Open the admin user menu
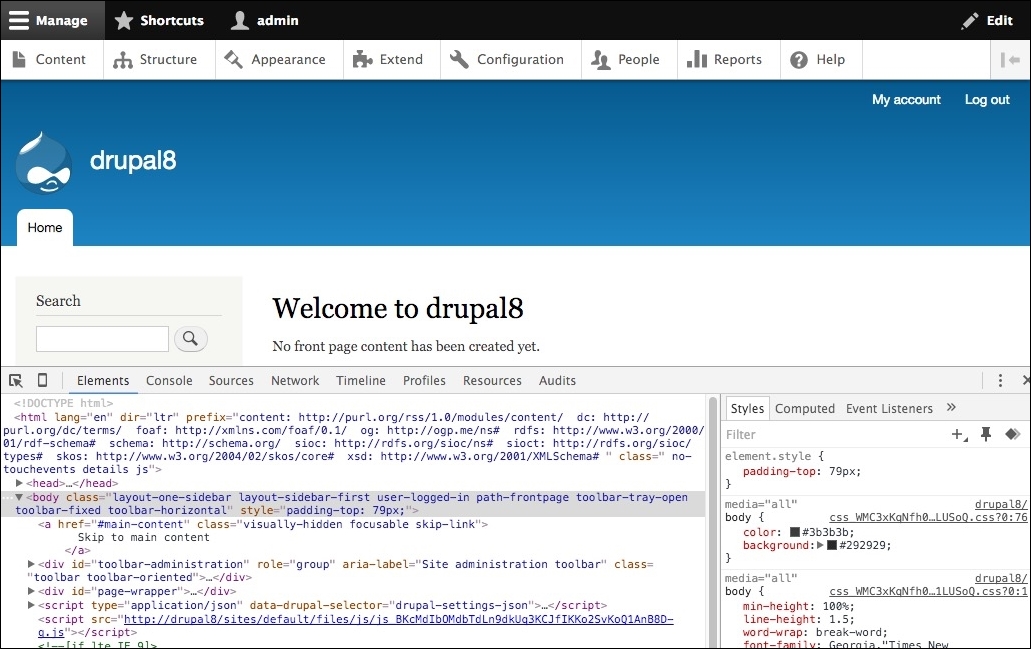 (264, 20)
